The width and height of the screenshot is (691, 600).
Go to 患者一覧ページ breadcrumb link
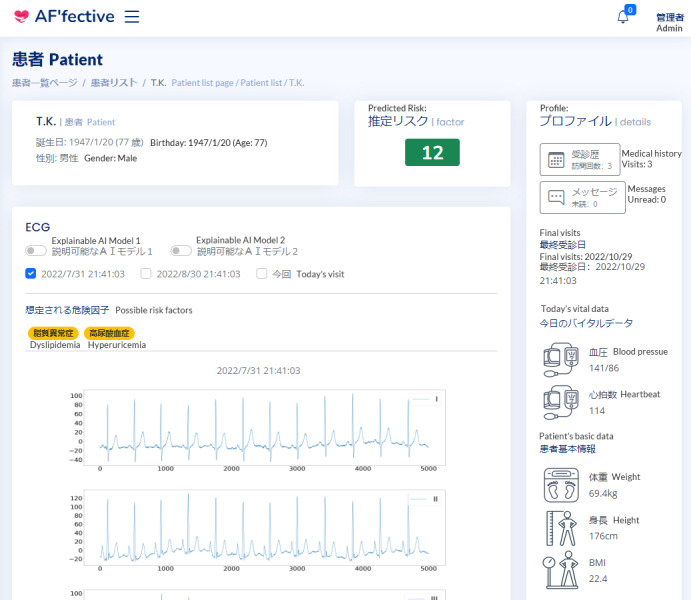pos(45,83)
